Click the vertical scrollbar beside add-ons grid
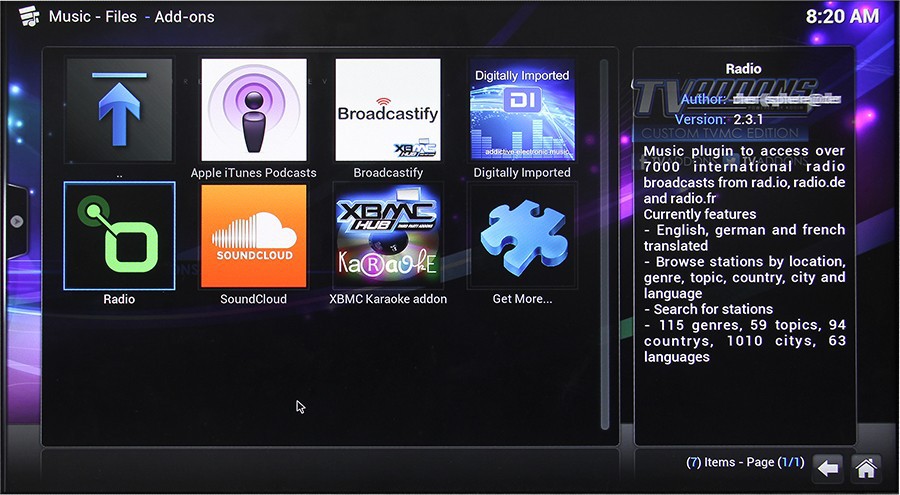The height and width of the screenshot is (495, 900). coord(603,240)
